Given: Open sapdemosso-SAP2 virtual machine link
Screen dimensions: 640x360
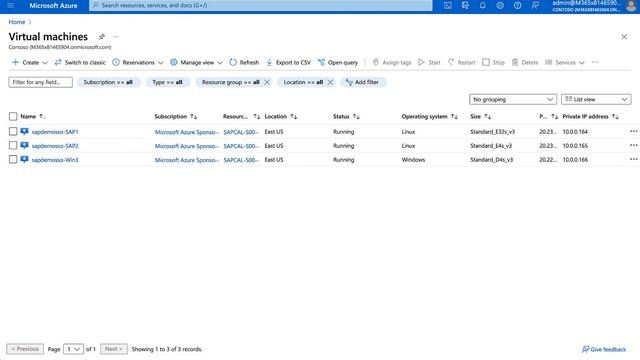Looking at the screenshot, I should (55, 146).
